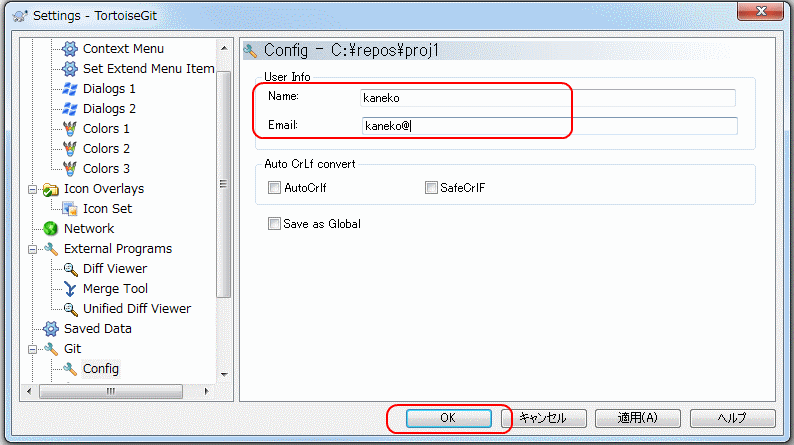Open the Colors 3 settings page
Image resolution: width=794 pixels, height=445 pixels.
106,169
